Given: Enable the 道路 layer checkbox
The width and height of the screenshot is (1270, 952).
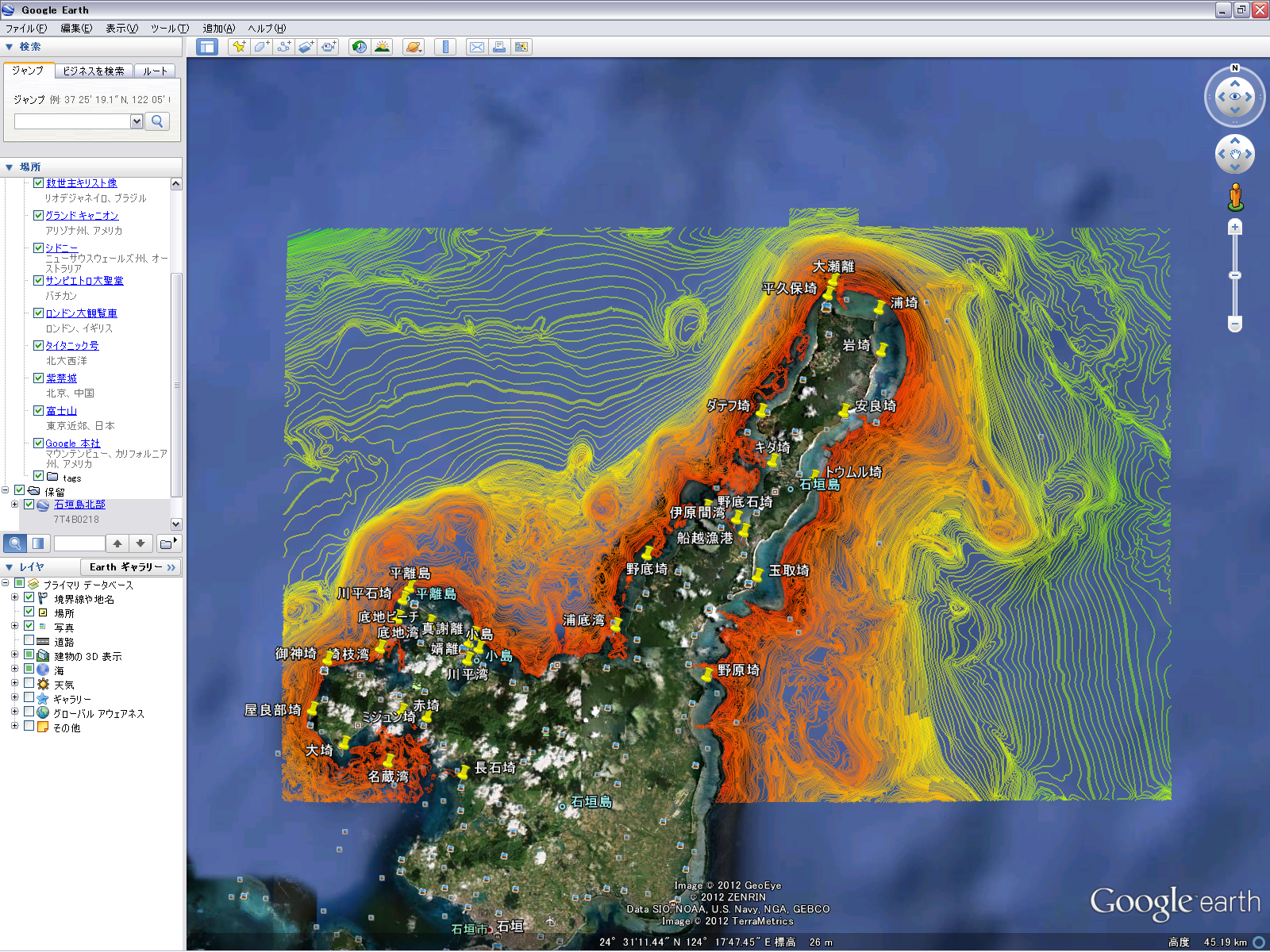Looking at the screenshot, I should click(29, 641).
